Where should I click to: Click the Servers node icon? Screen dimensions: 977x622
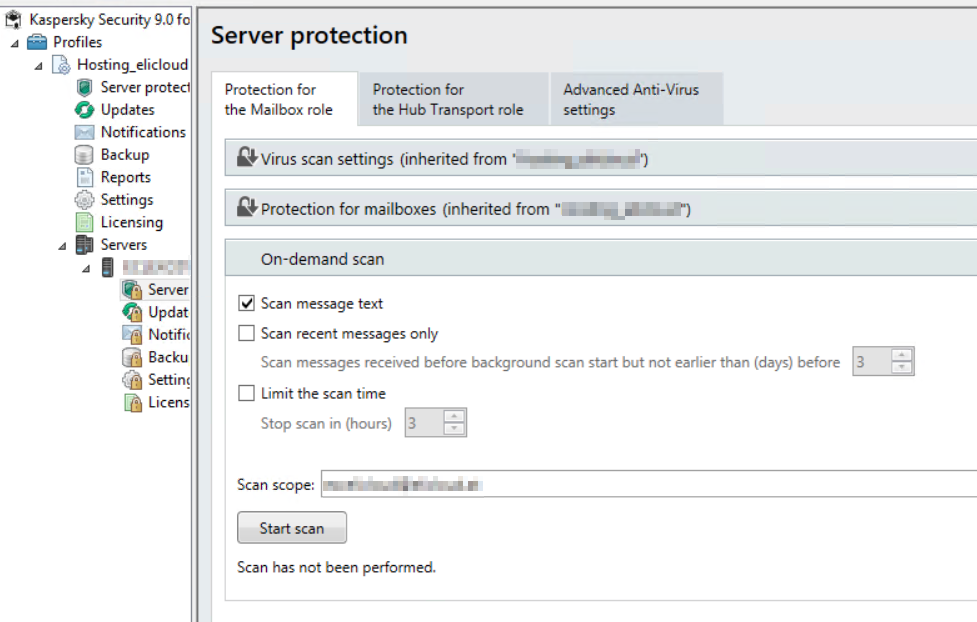click(84, 245)
